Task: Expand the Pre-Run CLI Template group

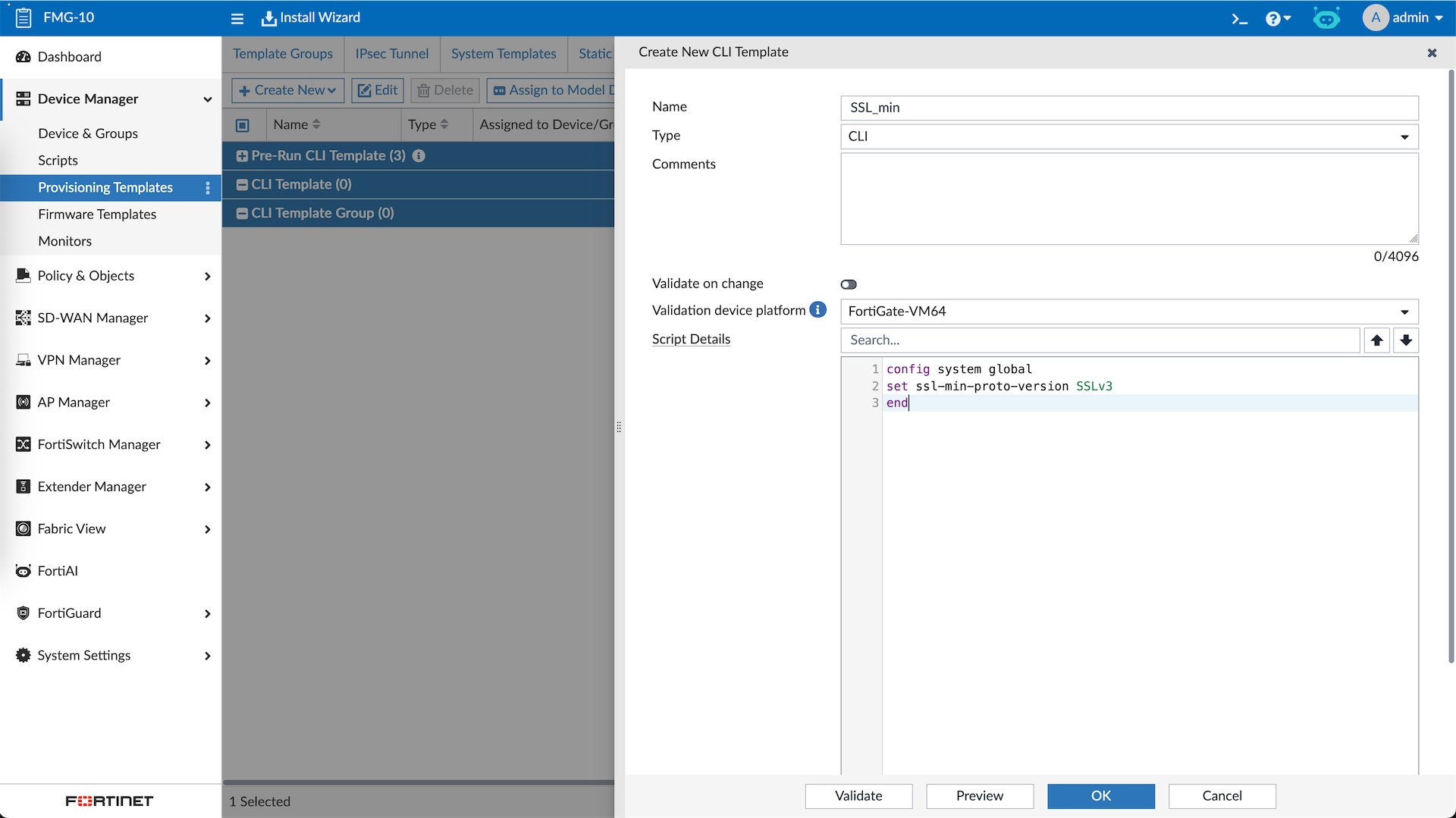Action: [242, 156]
